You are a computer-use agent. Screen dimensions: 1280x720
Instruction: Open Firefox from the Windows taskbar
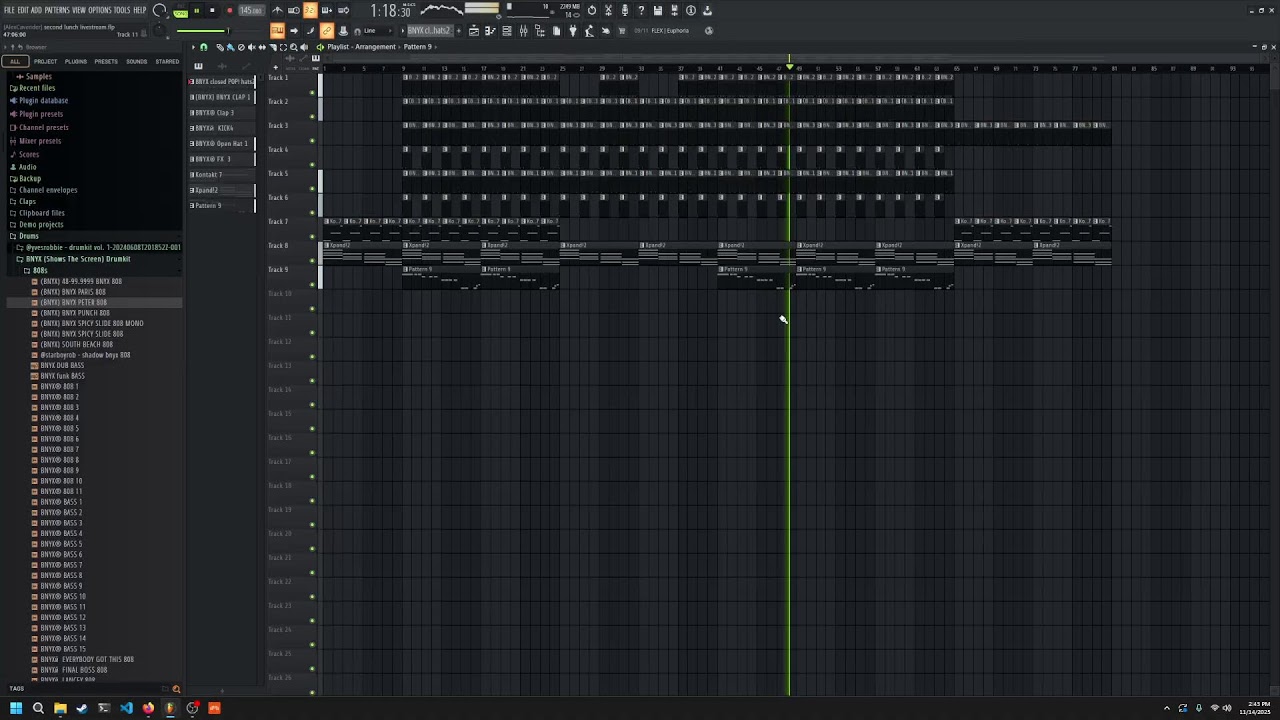click(x=148, y=708)
